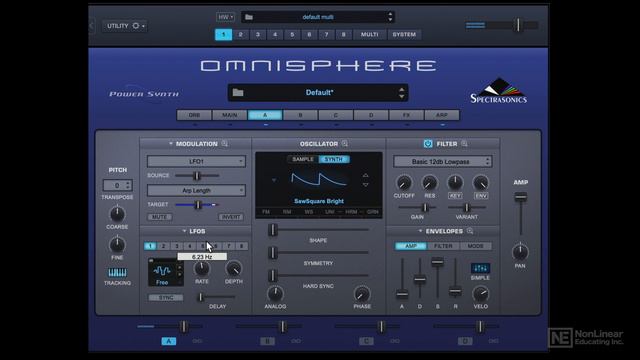This screenshot has height=360, width=640.
Task: Open the MULTI page
Action: click(369, 35)
